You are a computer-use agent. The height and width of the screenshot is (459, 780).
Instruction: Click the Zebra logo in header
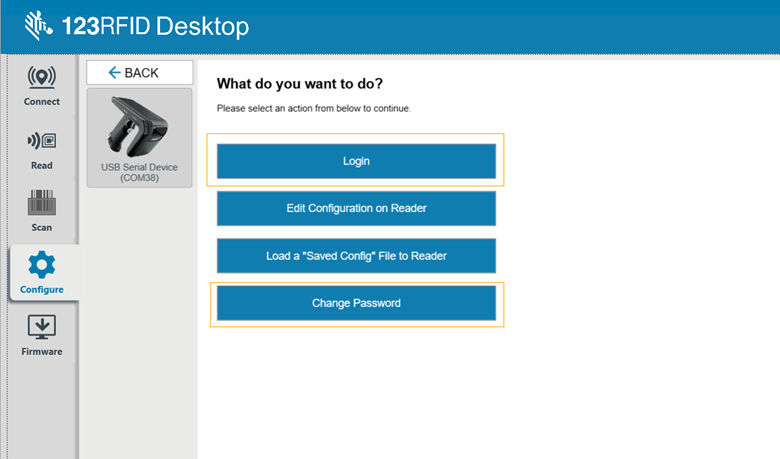pyautogui.click(x=38, y=25)
